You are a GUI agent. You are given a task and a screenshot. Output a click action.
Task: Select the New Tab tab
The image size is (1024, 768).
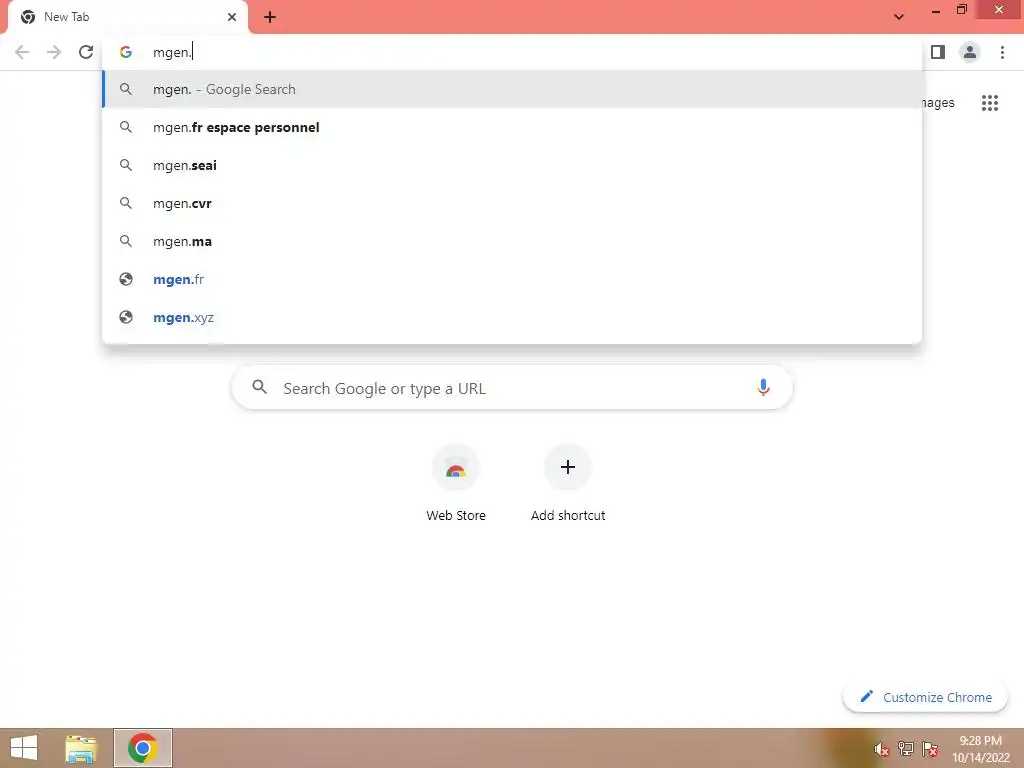tap(127, 17)
